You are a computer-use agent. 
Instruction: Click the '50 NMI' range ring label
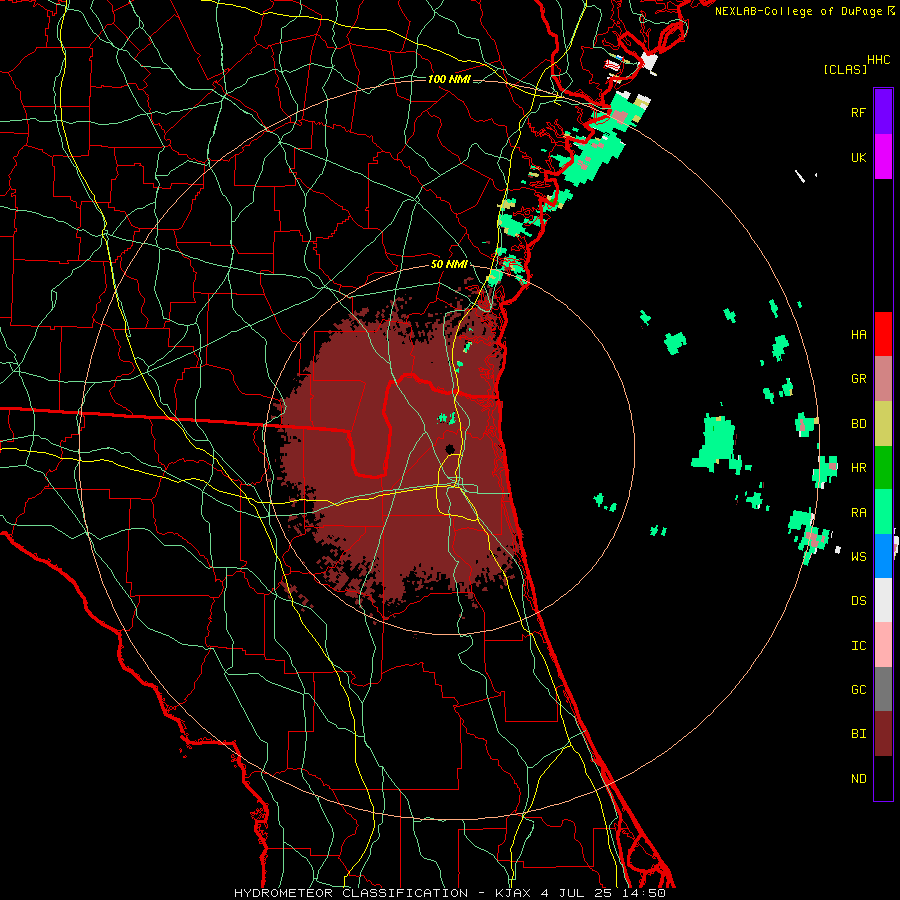point(449,265)
